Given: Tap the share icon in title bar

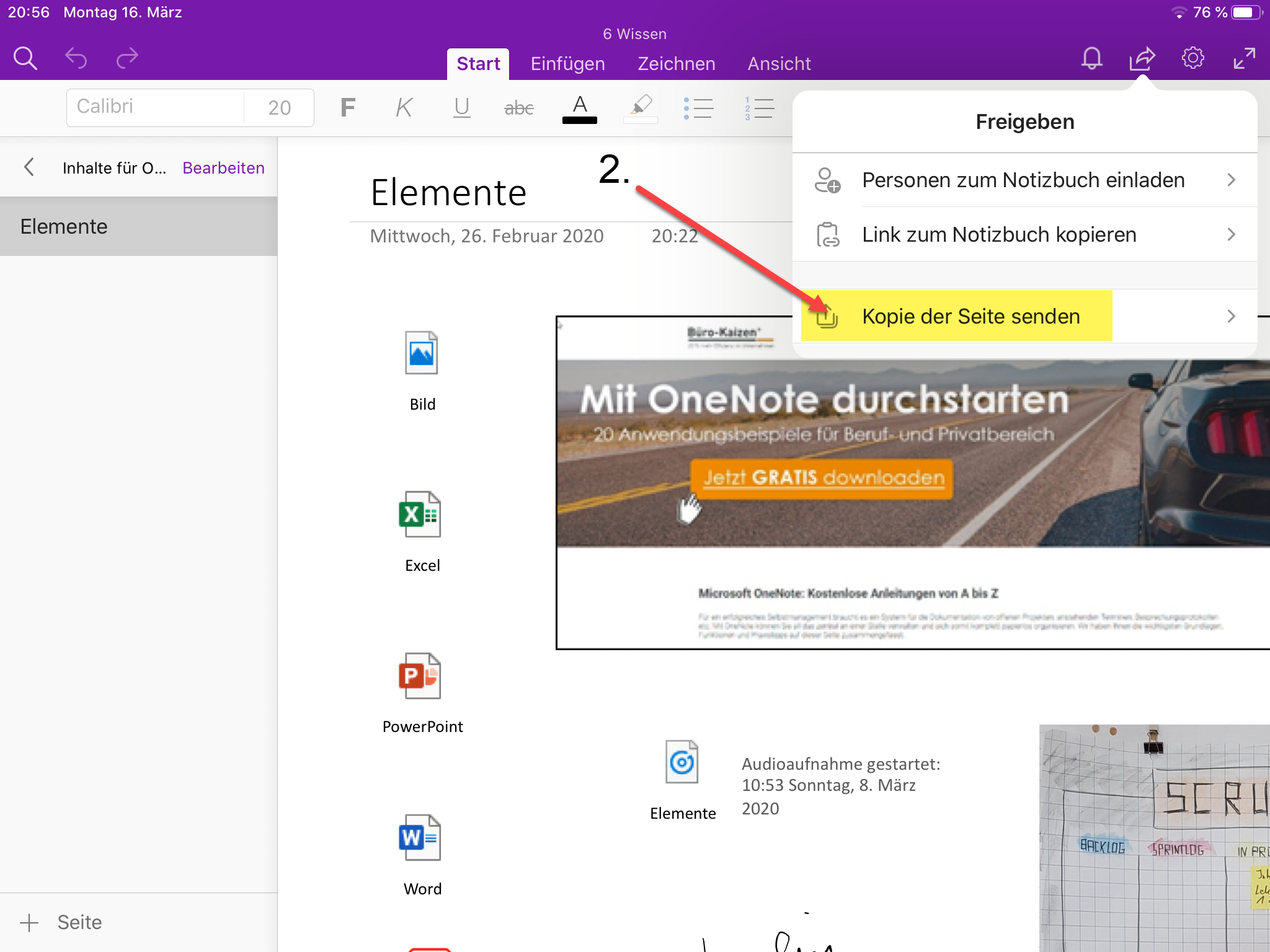Looking at the screenshot, I should [x=1142, y=59].
